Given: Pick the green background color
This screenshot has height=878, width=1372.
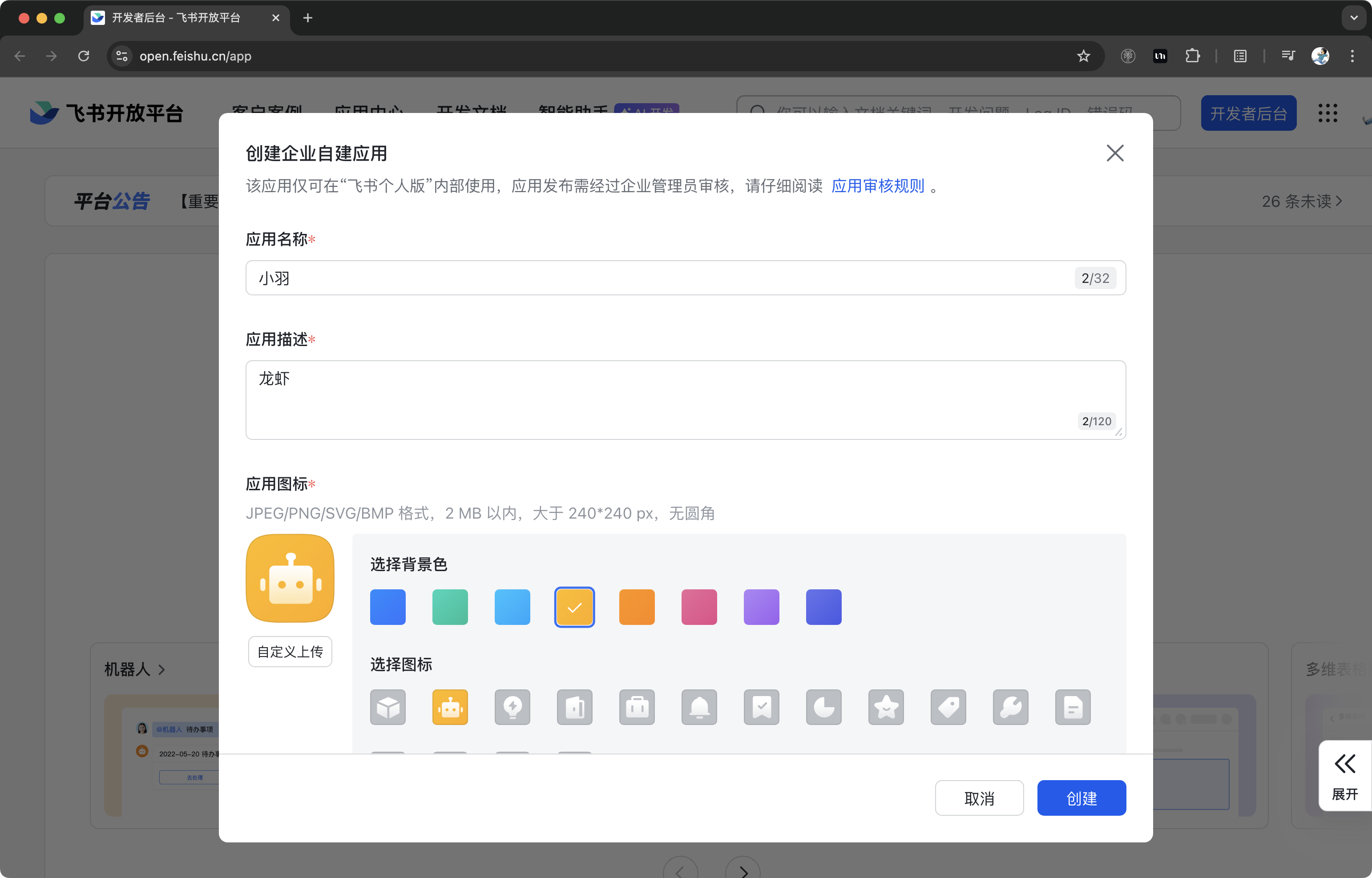Looking at the screenshot, I should 450,607.
